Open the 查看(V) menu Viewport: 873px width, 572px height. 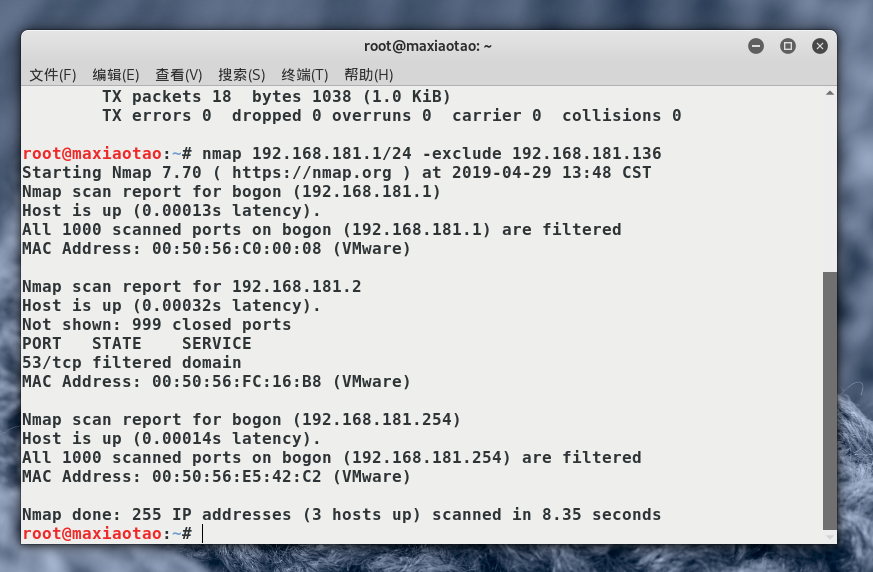(179, 75)
